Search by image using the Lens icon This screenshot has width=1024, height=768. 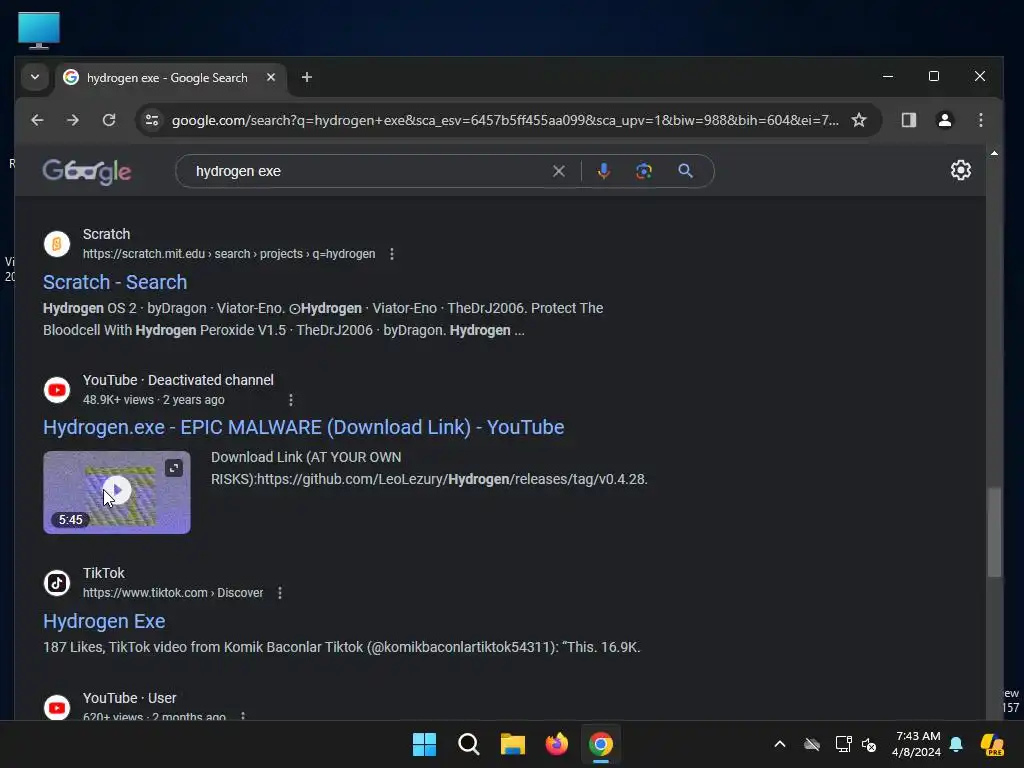pyautogui.click(x=644, y=171)
